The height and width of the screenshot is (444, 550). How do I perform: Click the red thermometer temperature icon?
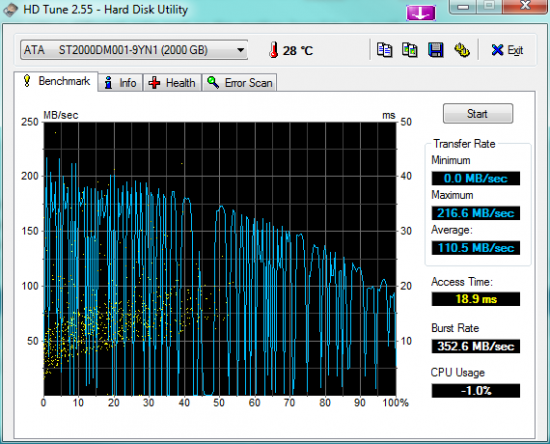pos(274,50)
